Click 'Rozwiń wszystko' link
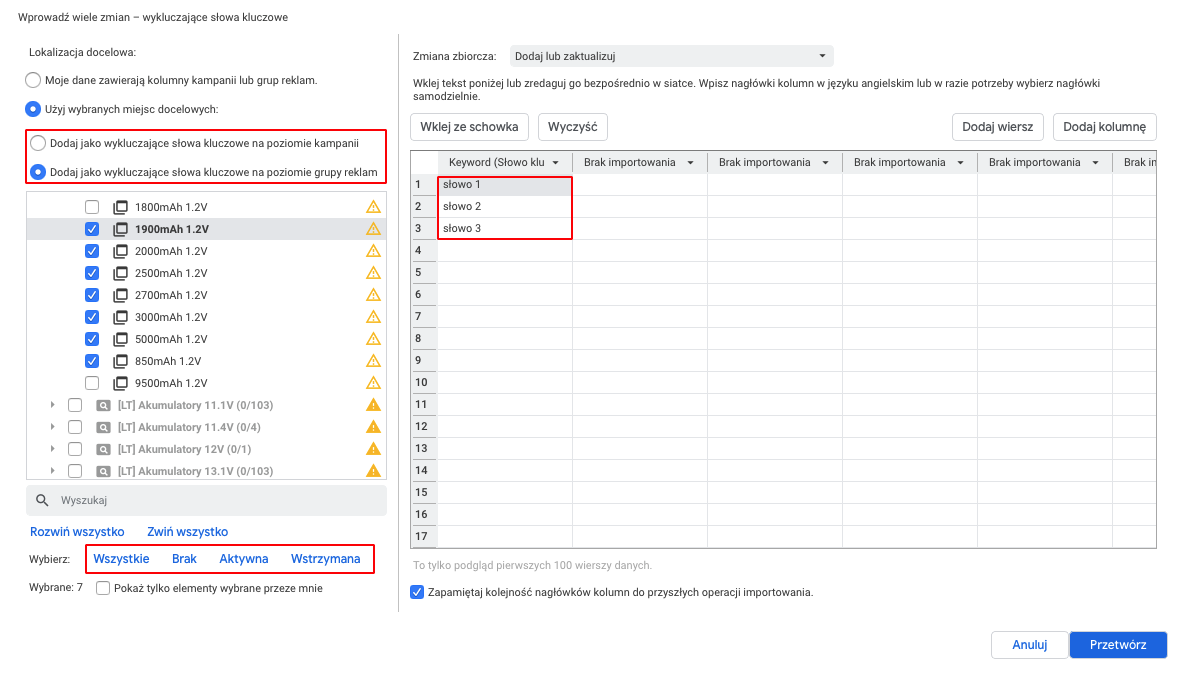 pyautogui.click(x=77, y=532)
